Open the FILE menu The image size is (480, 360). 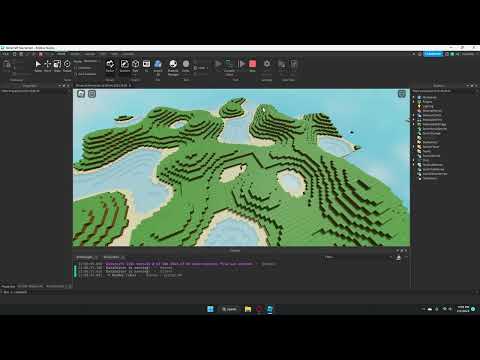(5, 54)
